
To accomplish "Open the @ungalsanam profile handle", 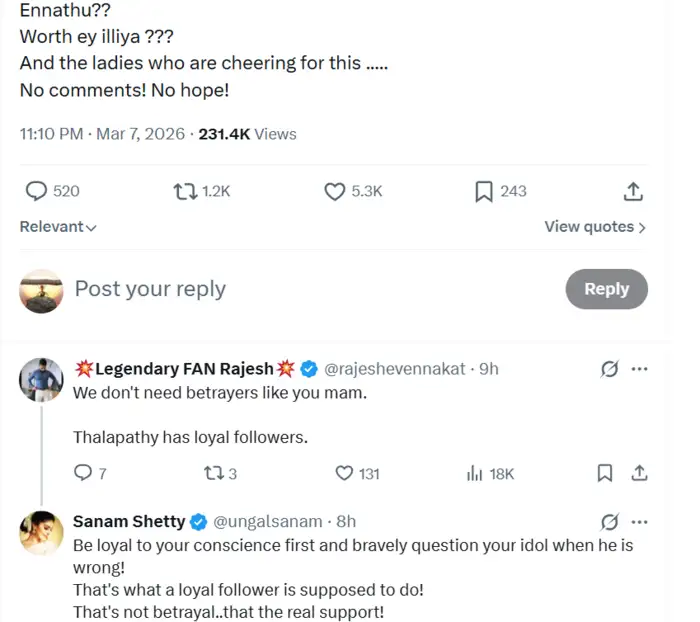I will pos(268,521).
